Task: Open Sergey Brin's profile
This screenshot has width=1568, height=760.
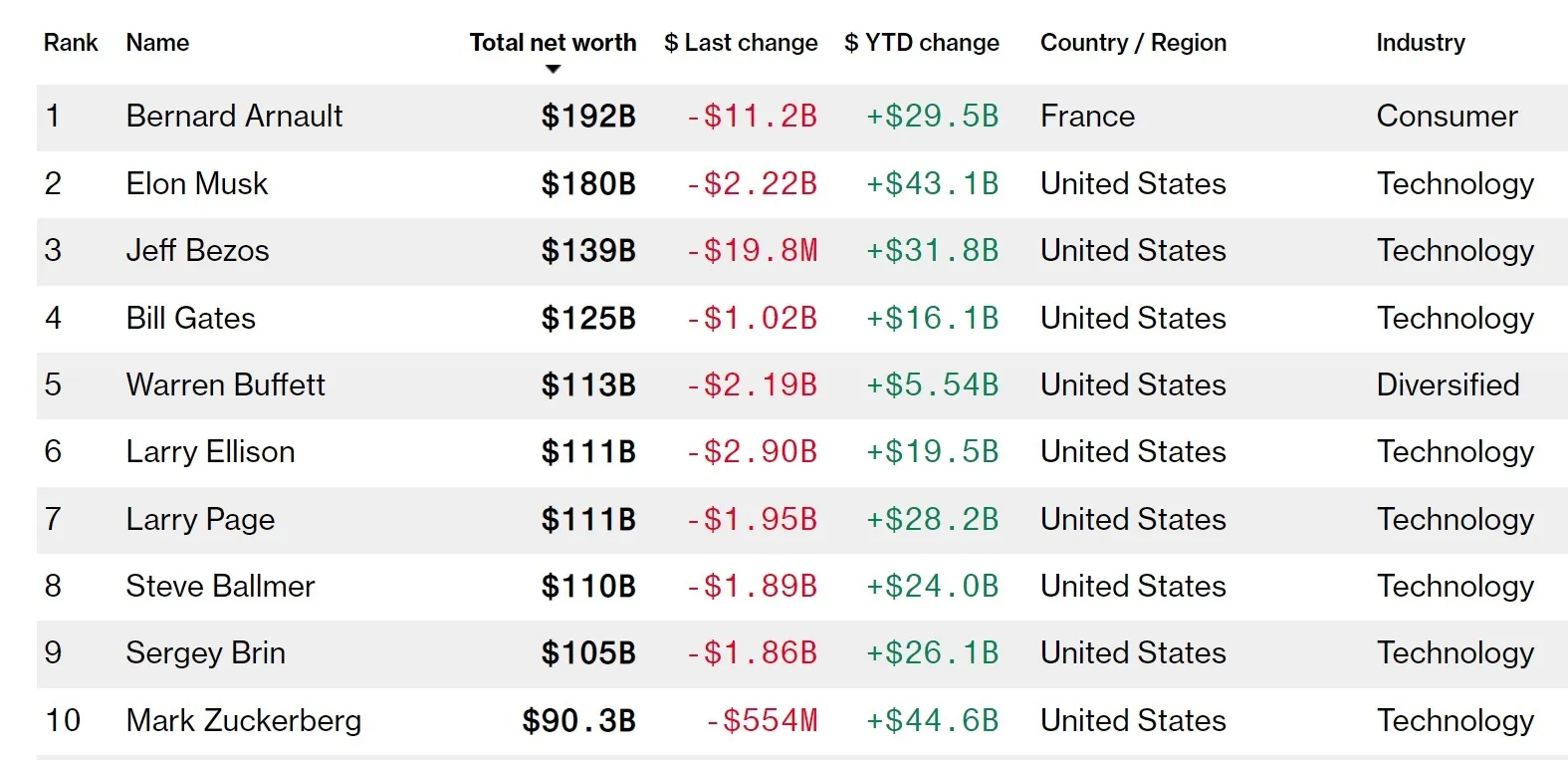Action: (x=205, y=653)
